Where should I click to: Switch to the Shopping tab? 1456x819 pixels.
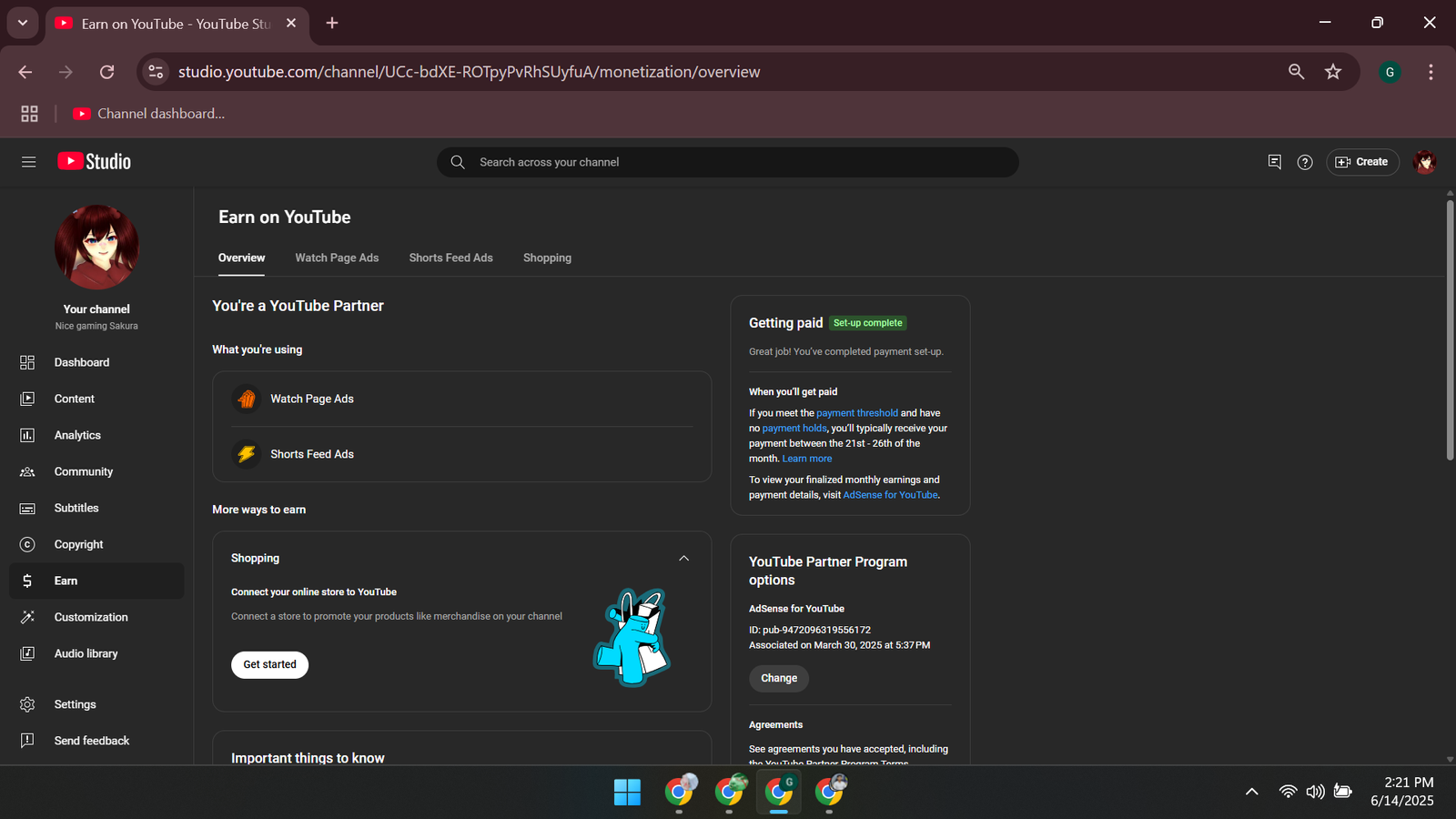[547, 258]
